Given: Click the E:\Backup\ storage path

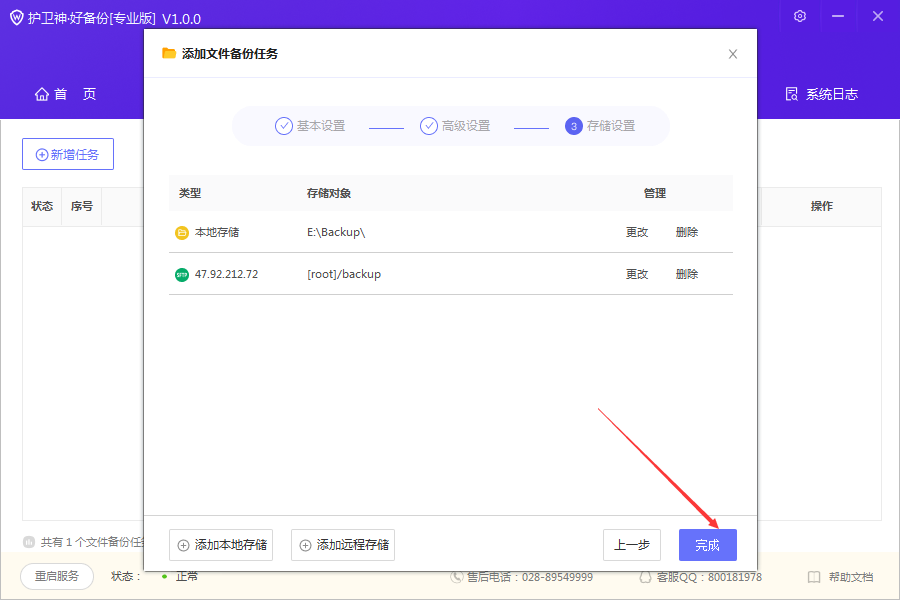Looking at the screenshot, I should pos(336,232).
